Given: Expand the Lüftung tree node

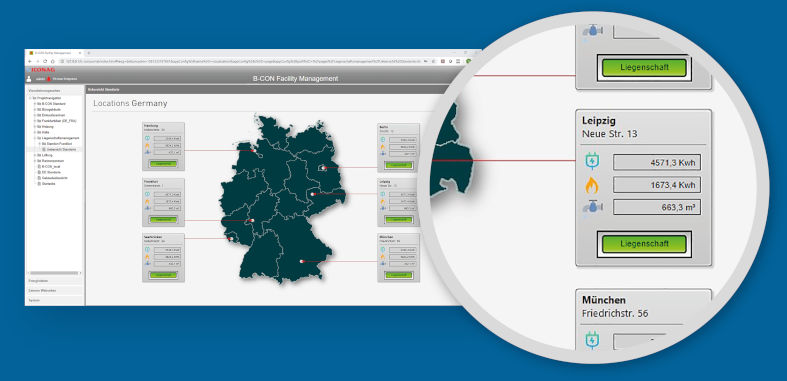Looking at the screenshot, I should 35,155.
